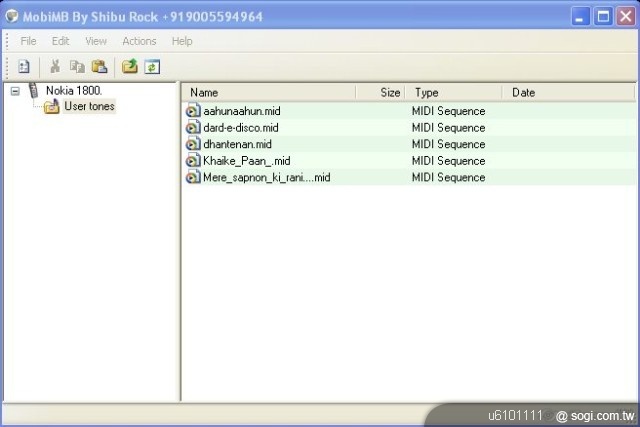Select the dhantenan.mid file name
Viewport: 640px width, 427px height.
pyautogui.click(x=237, y=144)
